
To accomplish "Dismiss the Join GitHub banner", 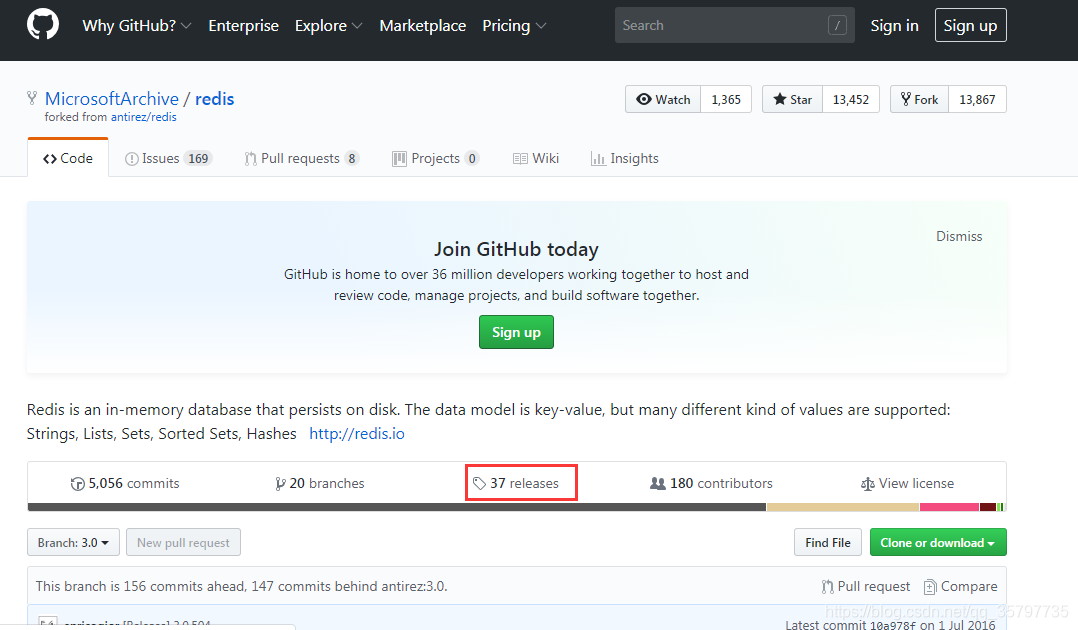I will (958, 236).
